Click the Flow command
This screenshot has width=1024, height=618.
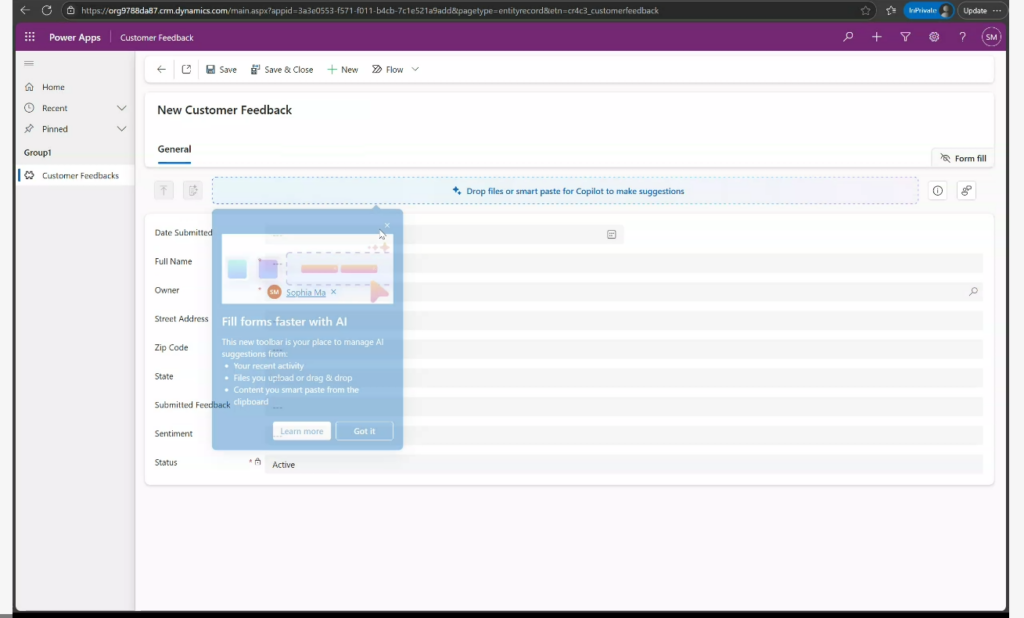[x=388, y=69]
